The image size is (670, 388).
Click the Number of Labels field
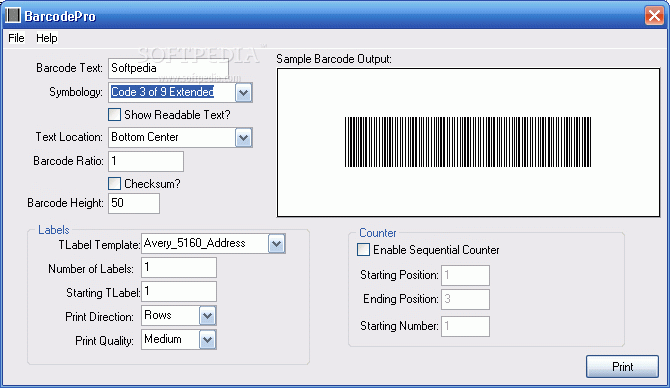tap(179, 267)
